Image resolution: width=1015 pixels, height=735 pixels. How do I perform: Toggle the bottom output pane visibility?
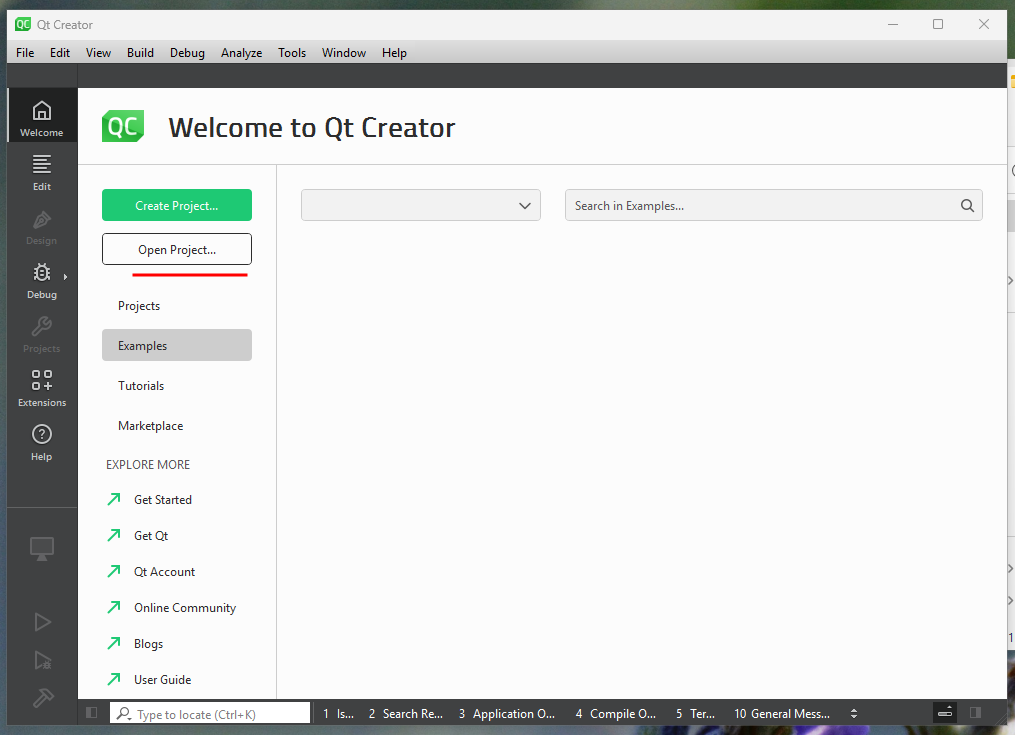click(x=945, y=713)
